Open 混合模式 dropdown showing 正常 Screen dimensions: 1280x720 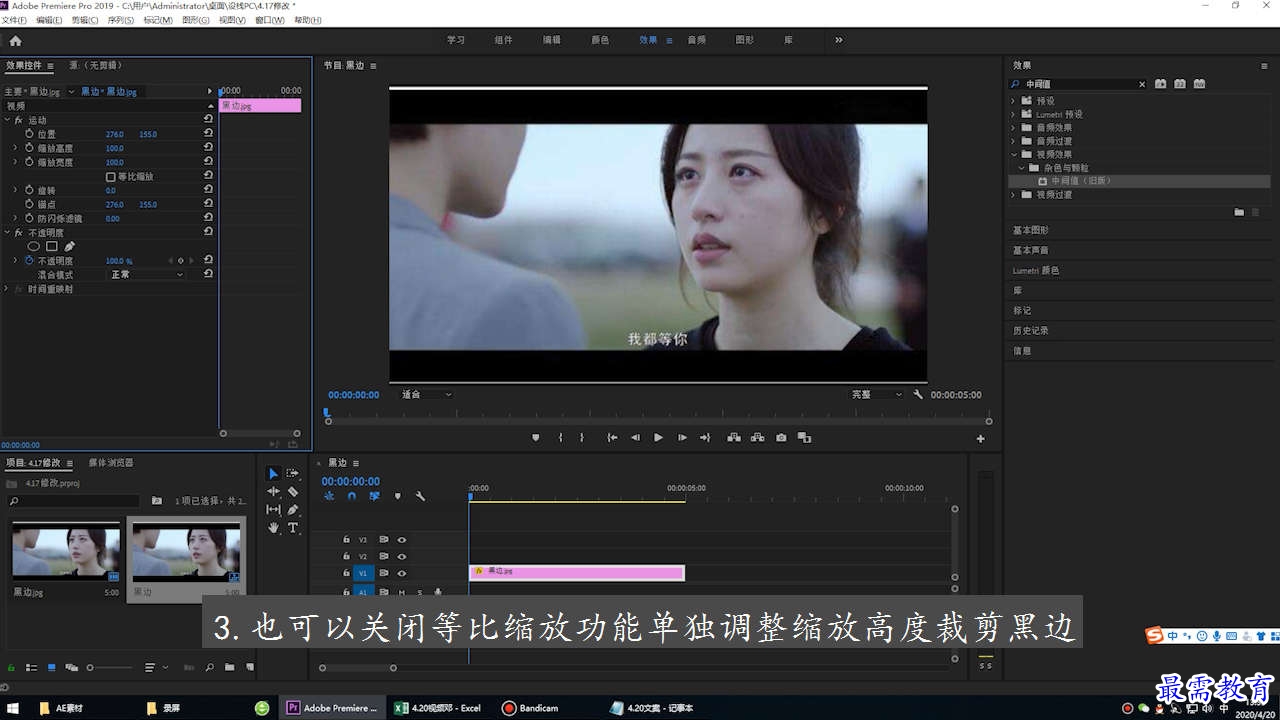[146, 274]
